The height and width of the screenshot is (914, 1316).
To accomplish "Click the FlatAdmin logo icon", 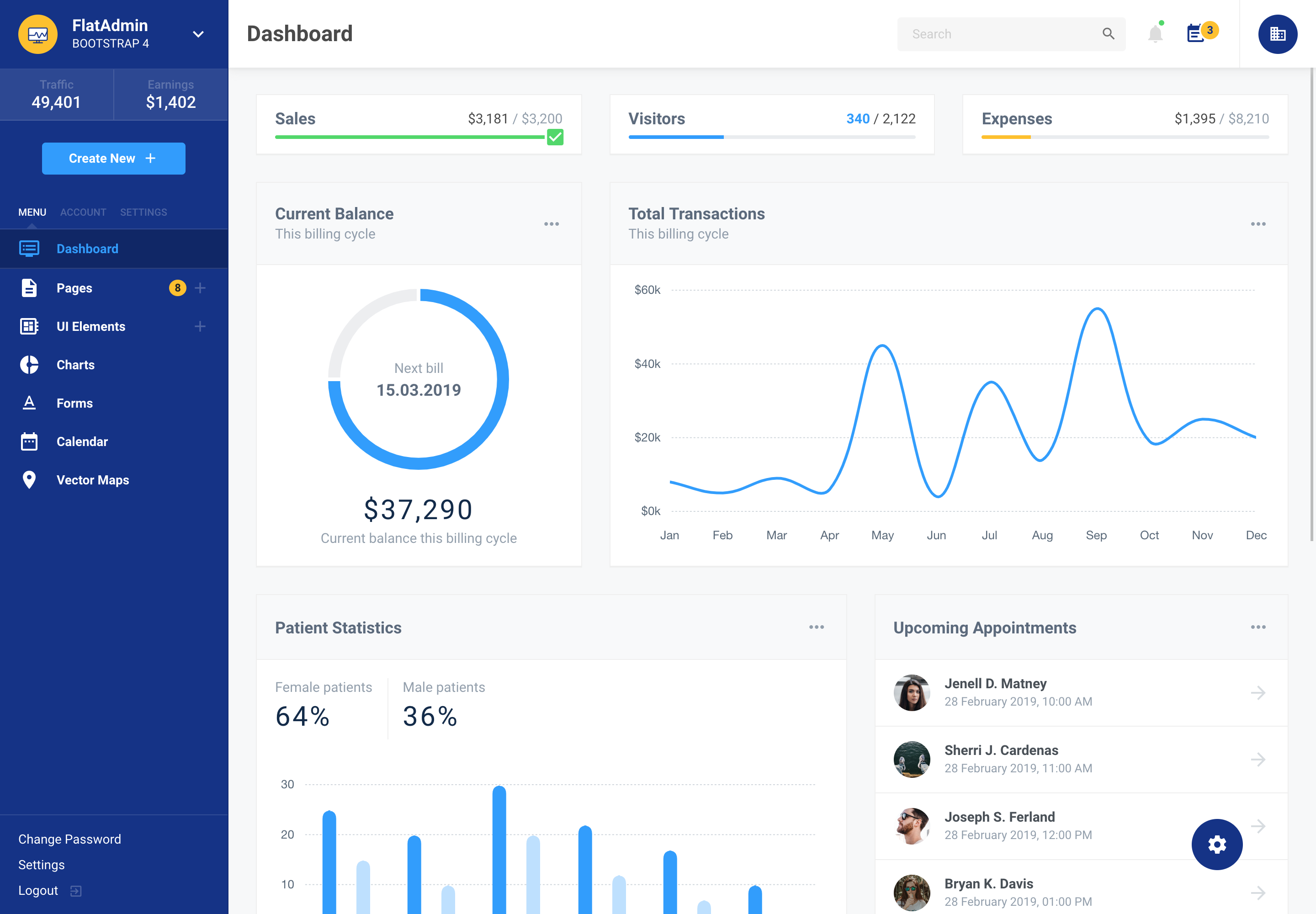I will click(38, 34).
